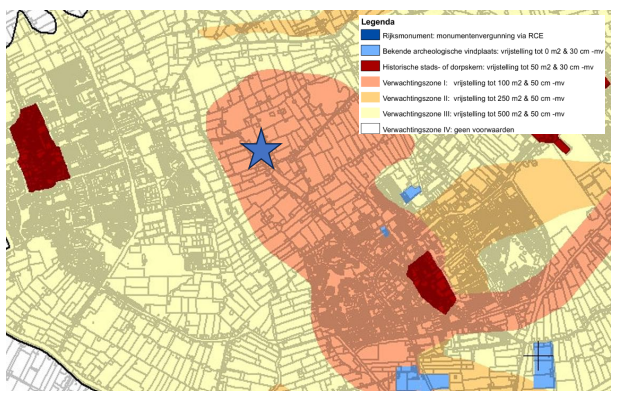The image size is (617, 399).
Task: Click the pale yellow Verwachtingszone III swatch
Action: [x=370, y=113]
